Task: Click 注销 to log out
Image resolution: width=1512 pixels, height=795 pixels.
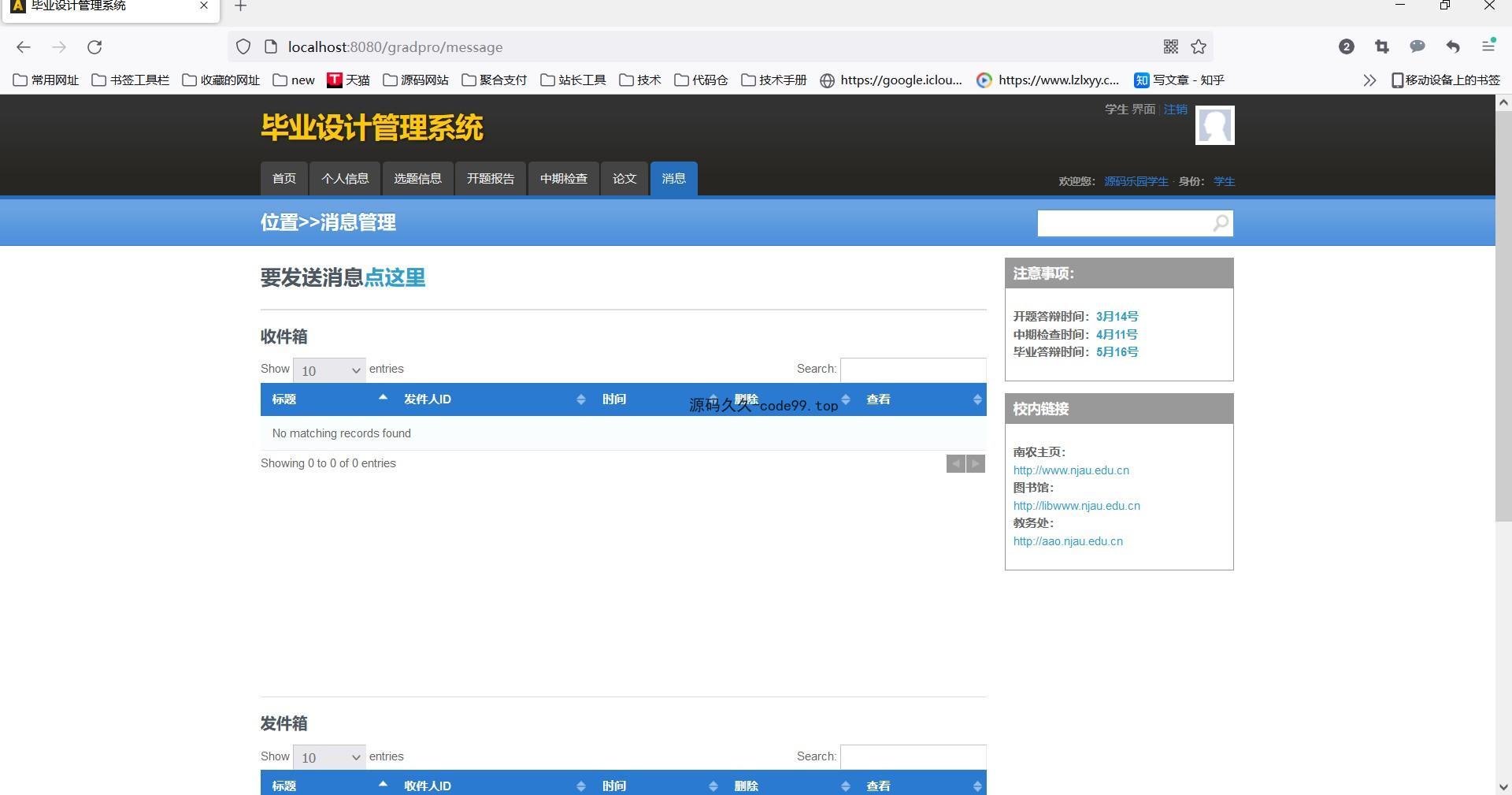Action: pyautogui.click(x=1175, y=110)
